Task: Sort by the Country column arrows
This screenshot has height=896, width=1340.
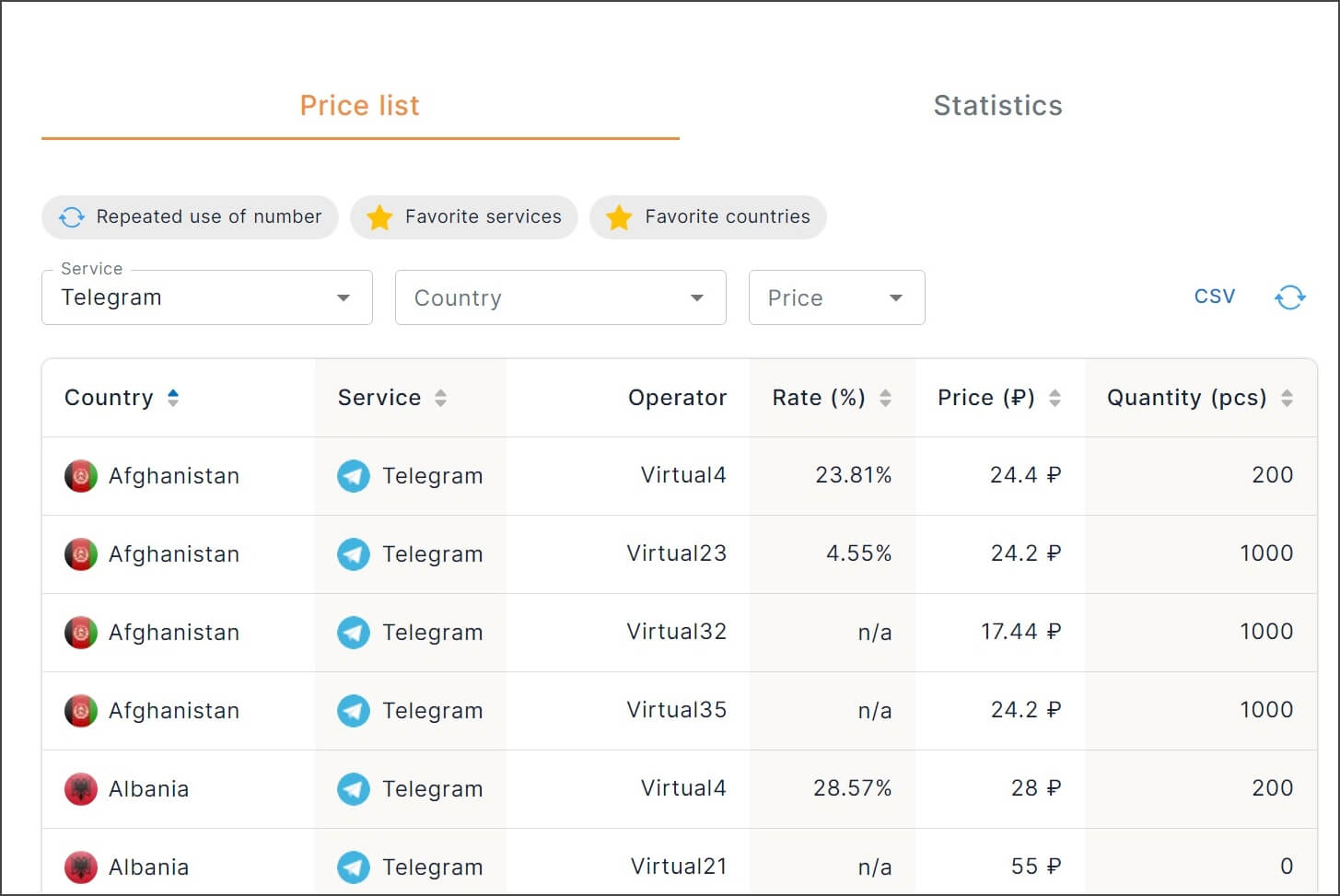Action: [173, 398]
